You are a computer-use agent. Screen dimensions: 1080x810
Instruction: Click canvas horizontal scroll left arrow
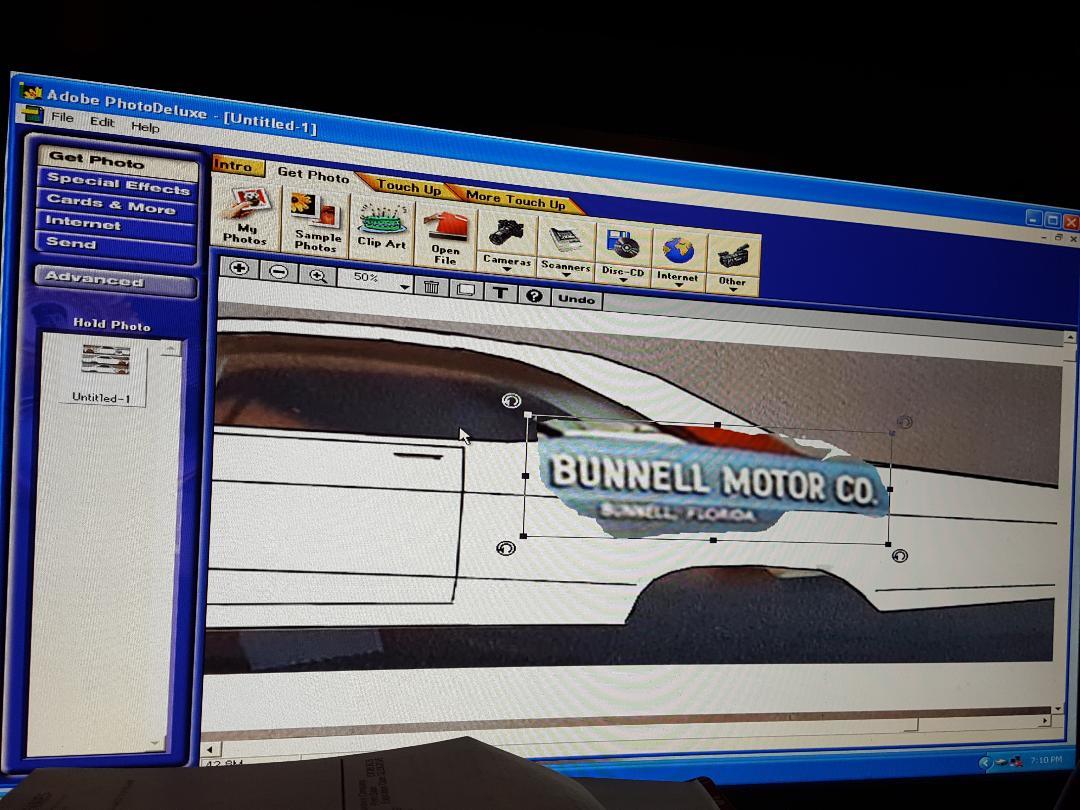click(209, 749)
